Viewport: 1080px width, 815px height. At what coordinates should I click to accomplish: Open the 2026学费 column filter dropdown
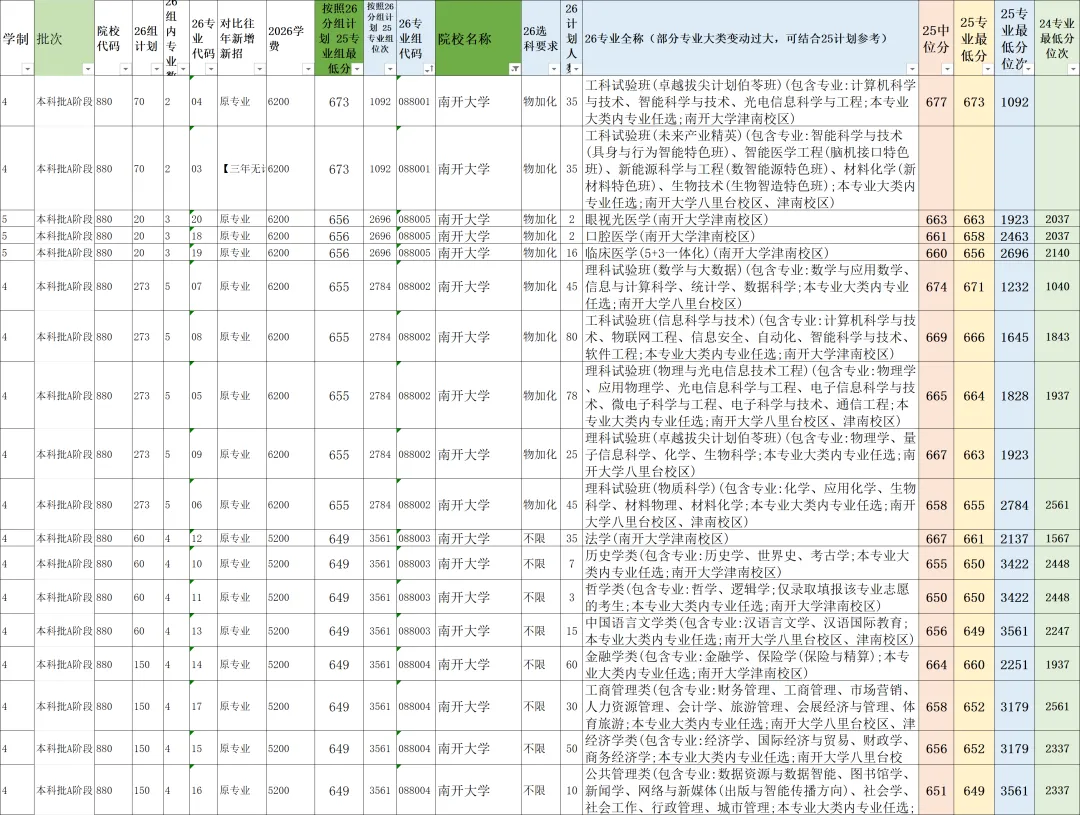308,69
